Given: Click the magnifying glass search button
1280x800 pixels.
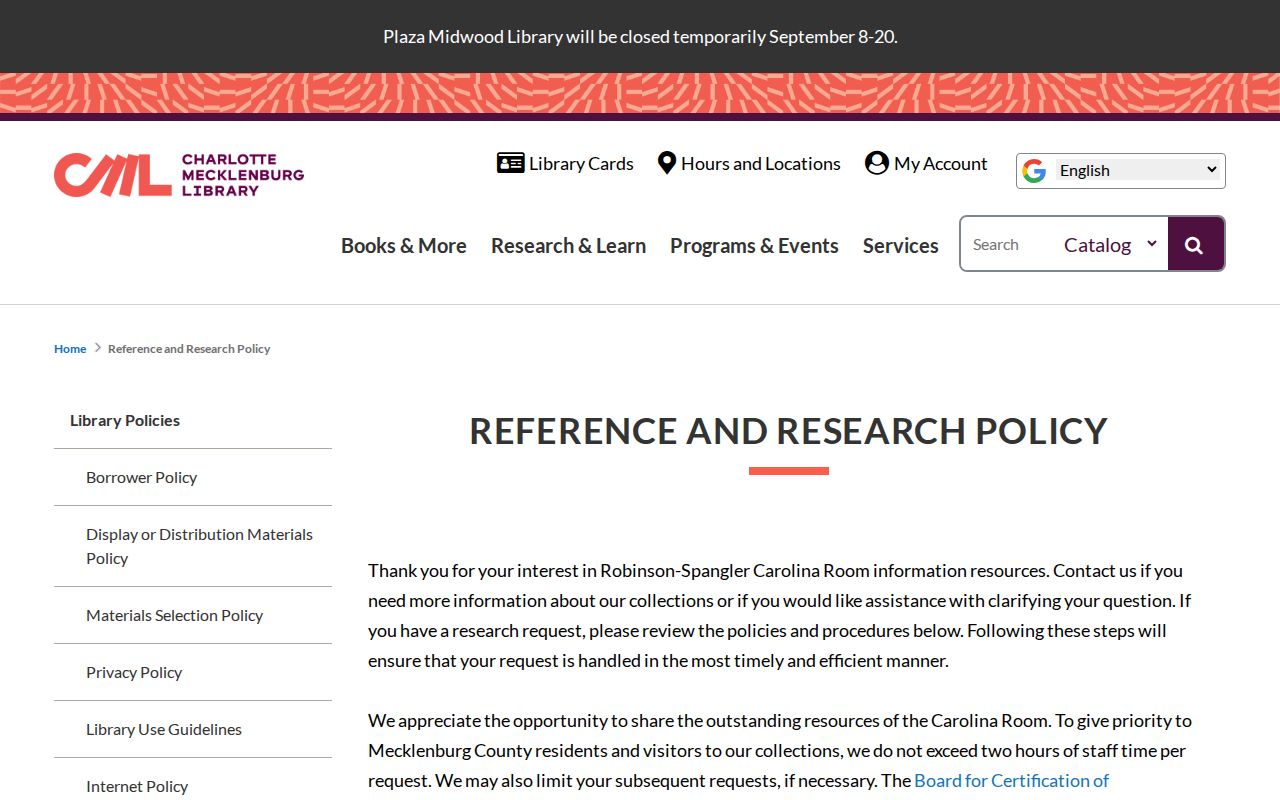Looking at the screenshot, I should click(1195, 244).
